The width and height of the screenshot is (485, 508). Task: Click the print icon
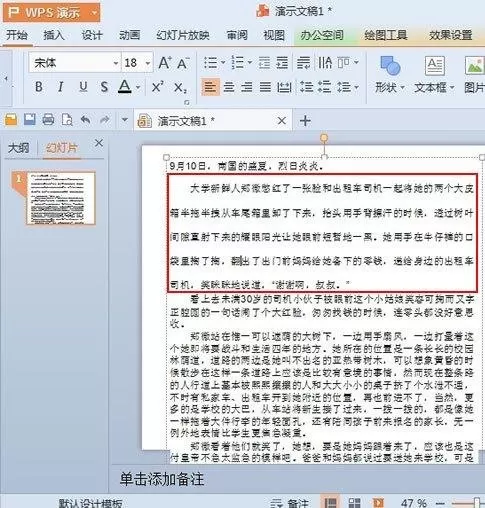[48, 119]
